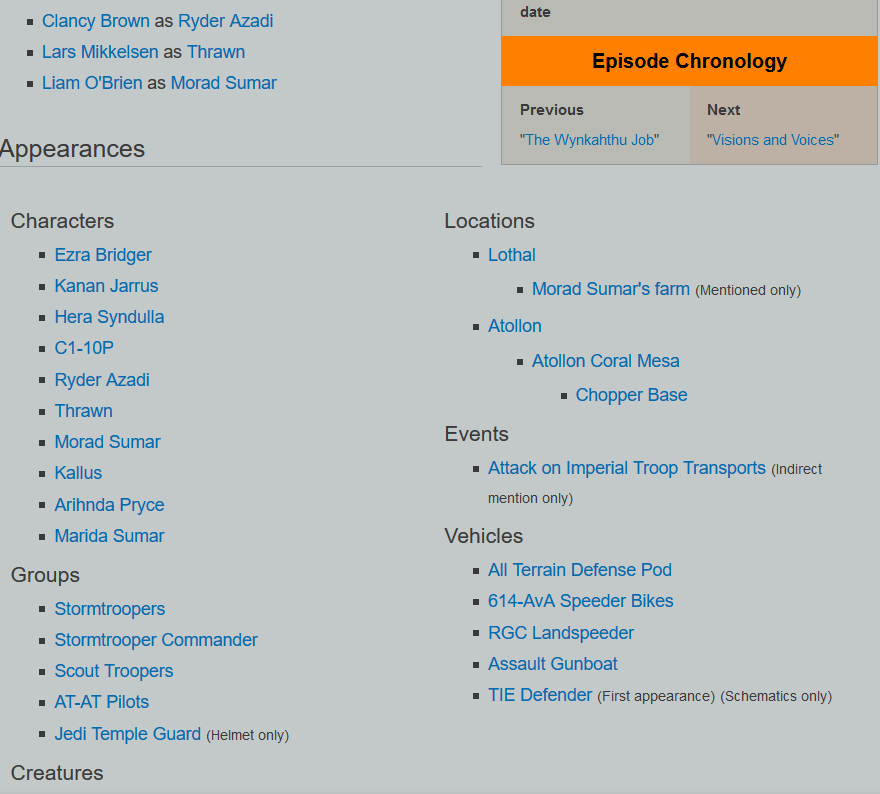Select Kanan Jarrus in Characters list

click(x=106, y=286)
